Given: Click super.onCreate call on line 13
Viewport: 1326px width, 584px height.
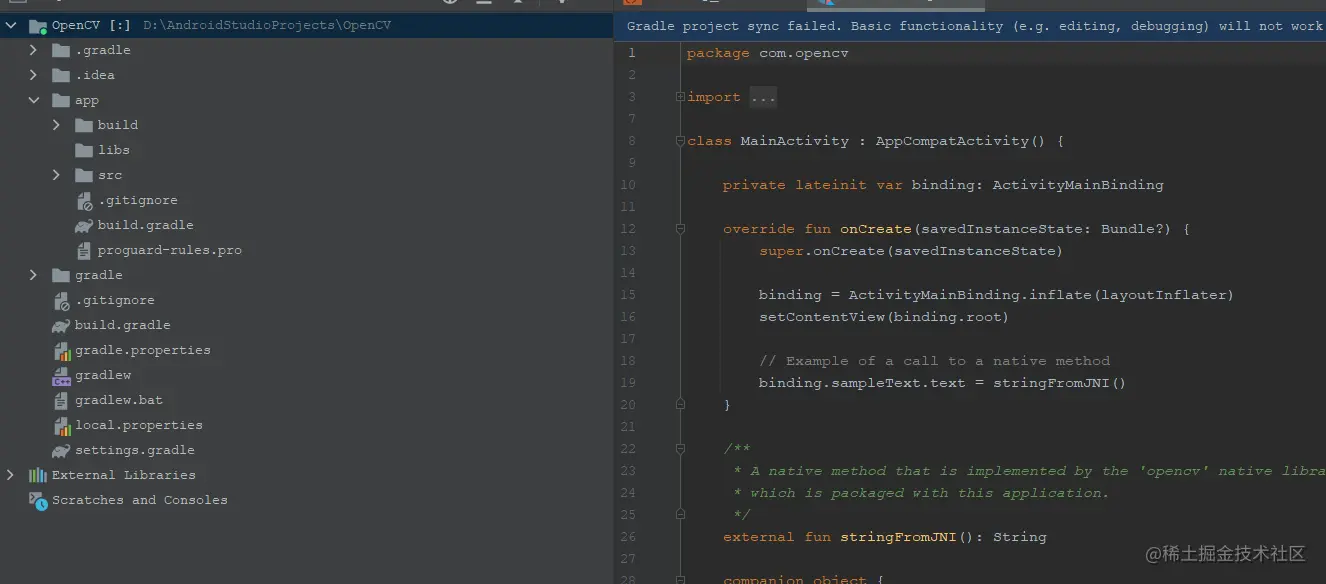Looking at the screenshot, I should (910, 251).
